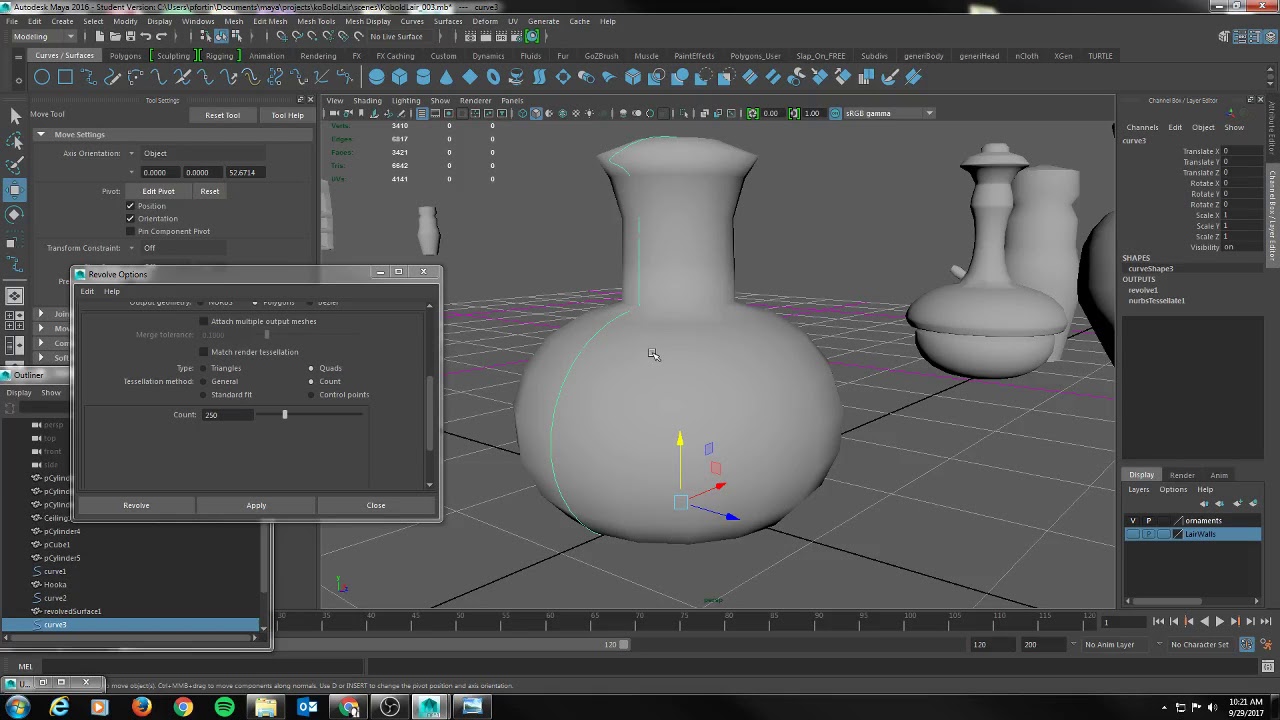The height and width of the screenshot is (720, 1280).
Task: Select Hooka in the Outliner
Action: tap(55, 584)
